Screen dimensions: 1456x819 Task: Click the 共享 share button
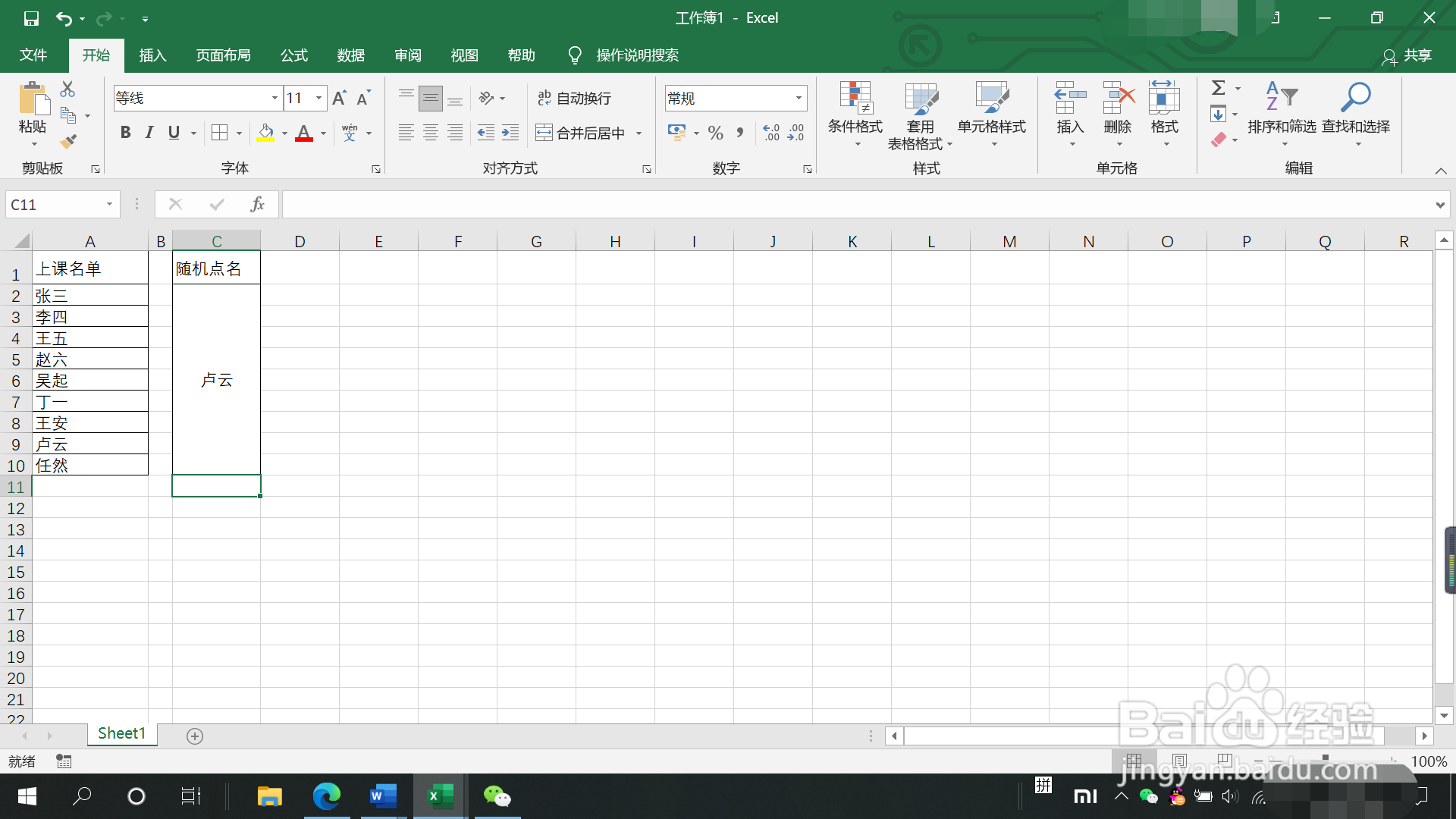pyautogui.click(x=1407, y=56)
